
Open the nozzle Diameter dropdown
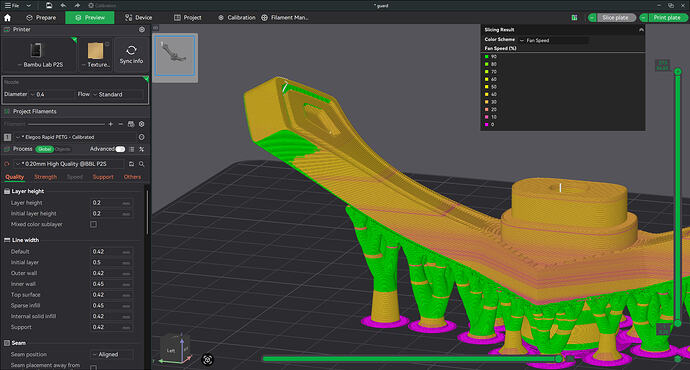pyautogui.click(x=53, y=94)
